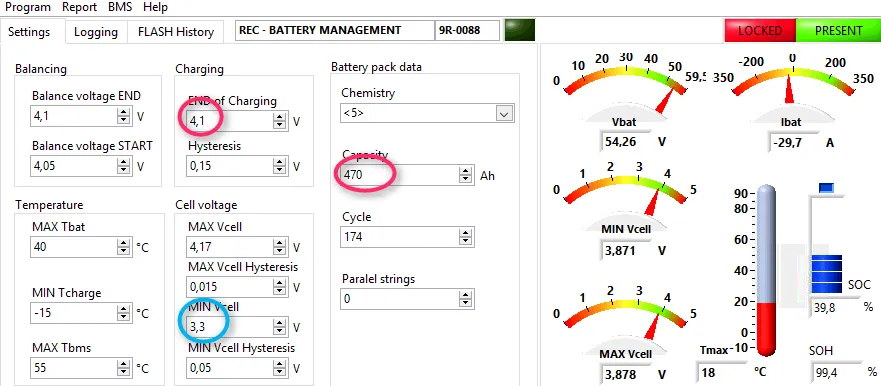Viewport: 881px width, 386px height.
Task: Click the blue SOC battery level bar
Action: coord(826,273)
